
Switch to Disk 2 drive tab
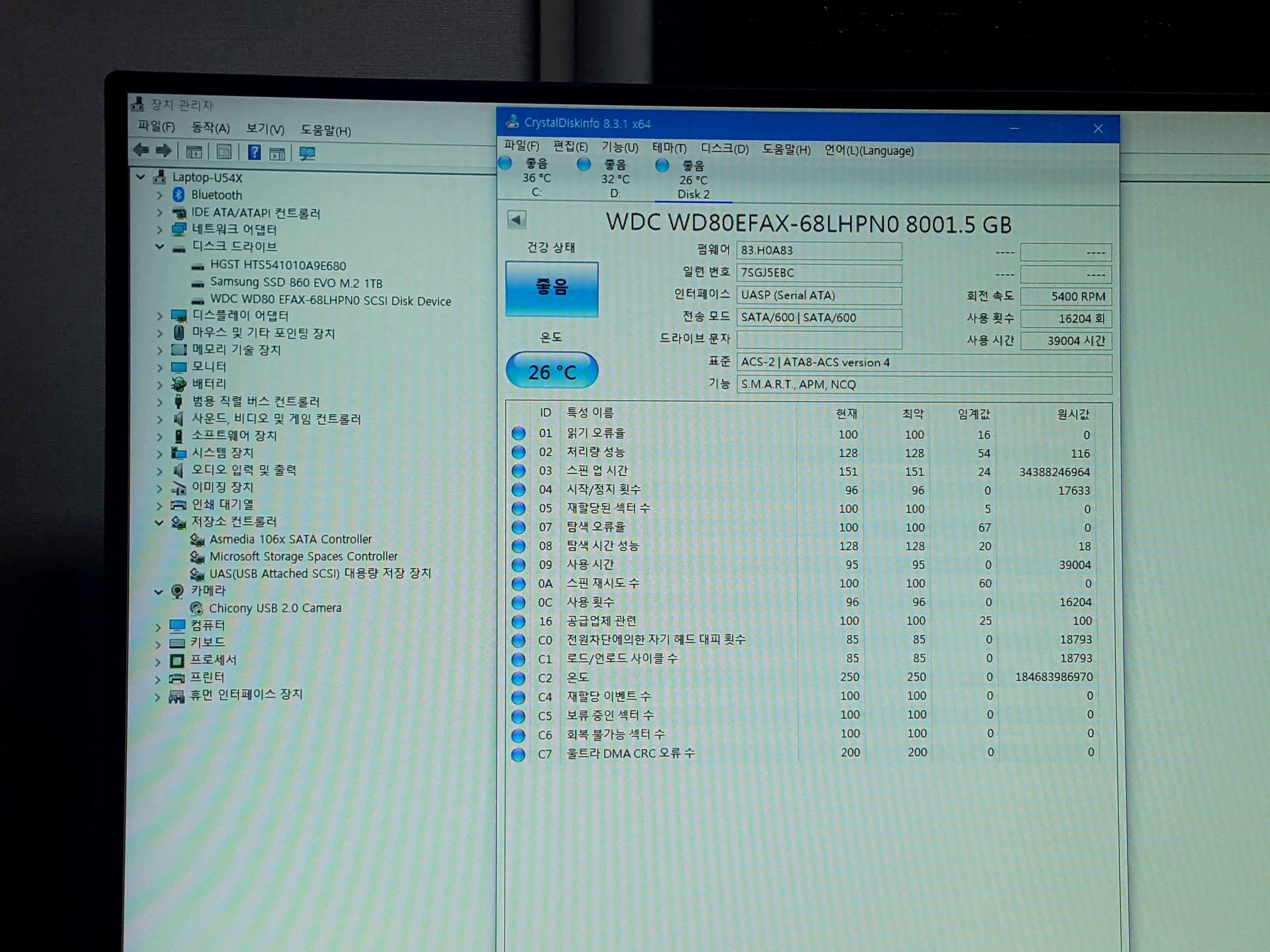(694, 180)
